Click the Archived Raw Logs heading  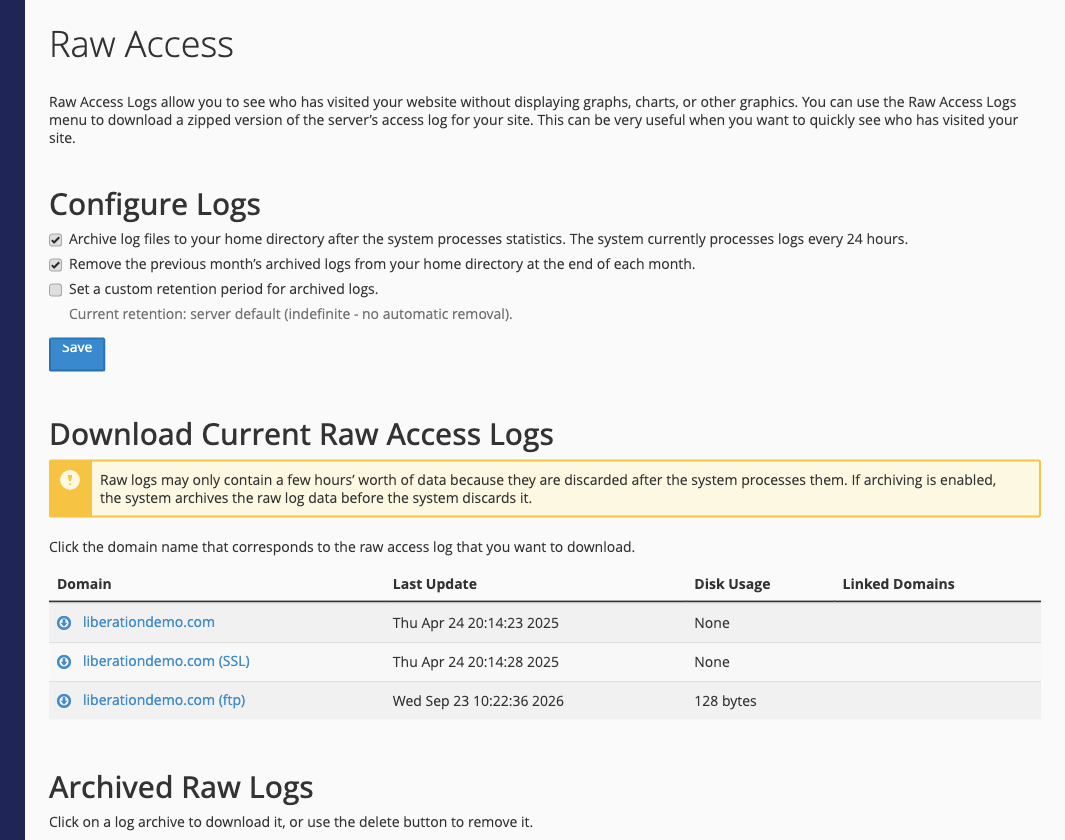[181, 788]
